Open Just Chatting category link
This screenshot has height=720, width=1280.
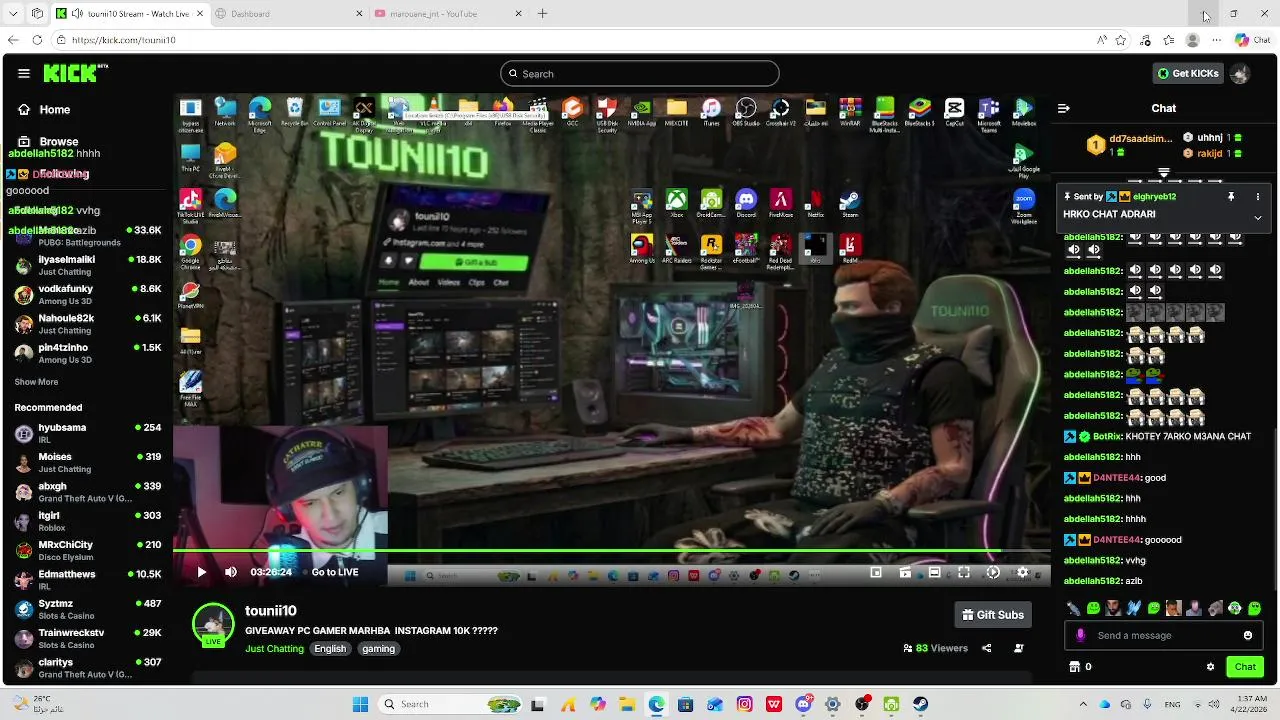pyautogui.click(x=274, y=649)
